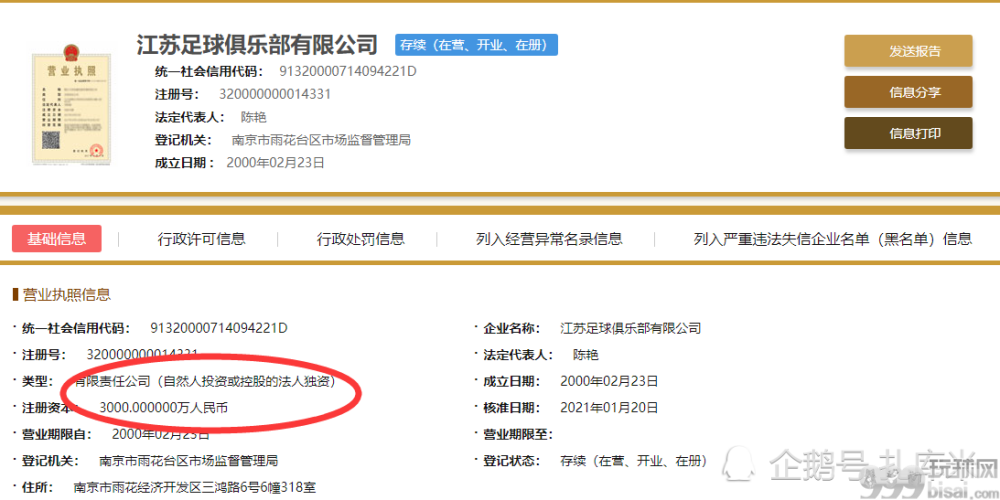Open the 列入经营异常名录信息 tab

(x=549, y=239)
